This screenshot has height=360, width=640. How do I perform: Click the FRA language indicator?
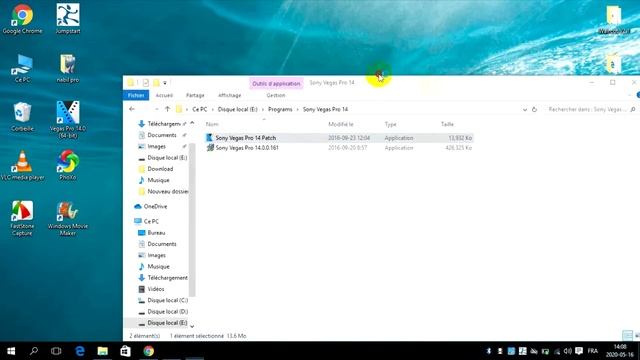click(593, 351)
